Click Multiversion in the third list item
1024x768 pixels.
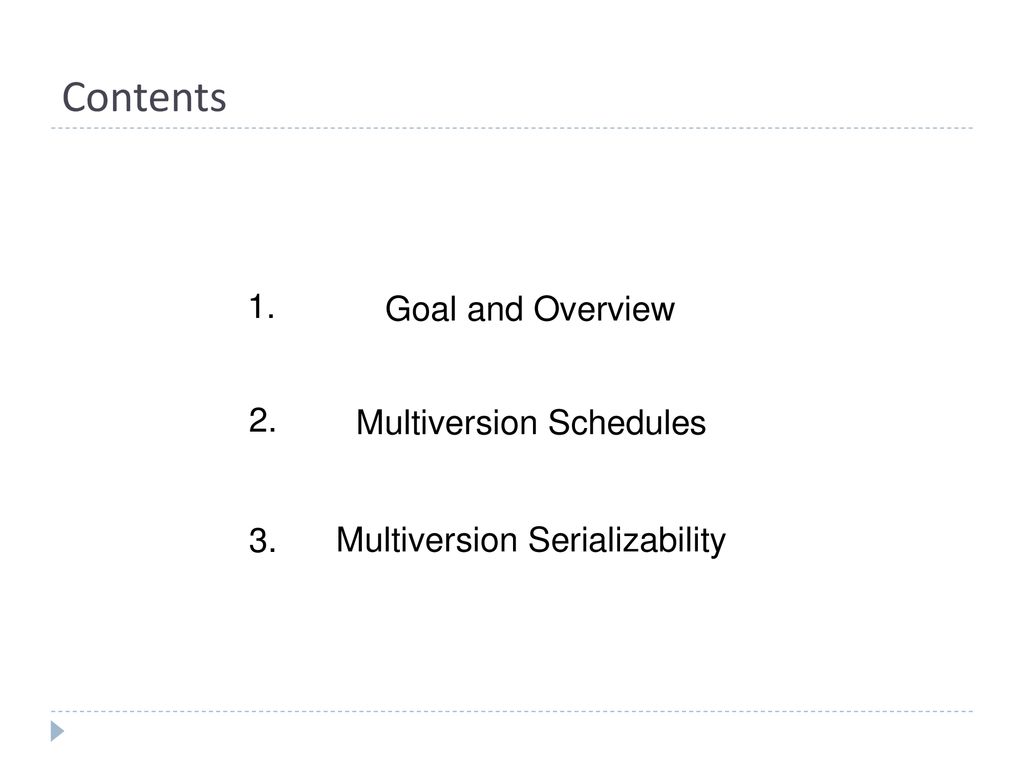[426, 540]
